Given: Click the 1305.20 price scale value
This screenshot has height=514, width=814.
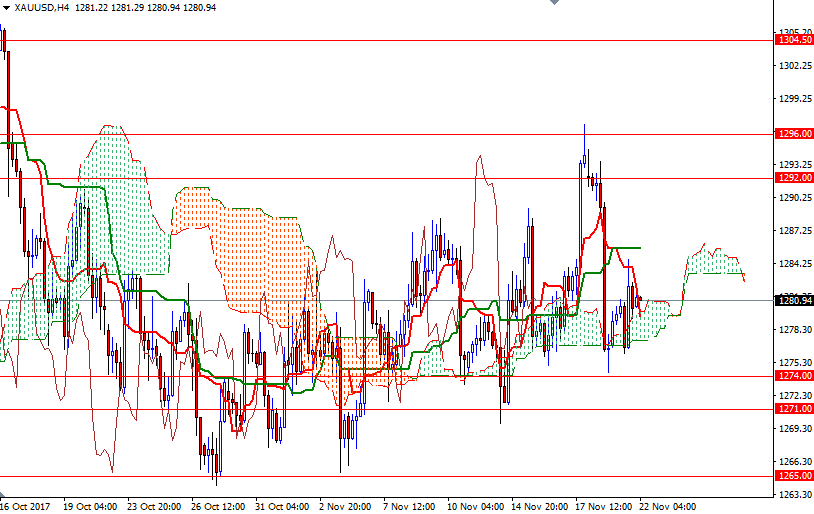Looking at the screenshot, I should click(794, 32).
